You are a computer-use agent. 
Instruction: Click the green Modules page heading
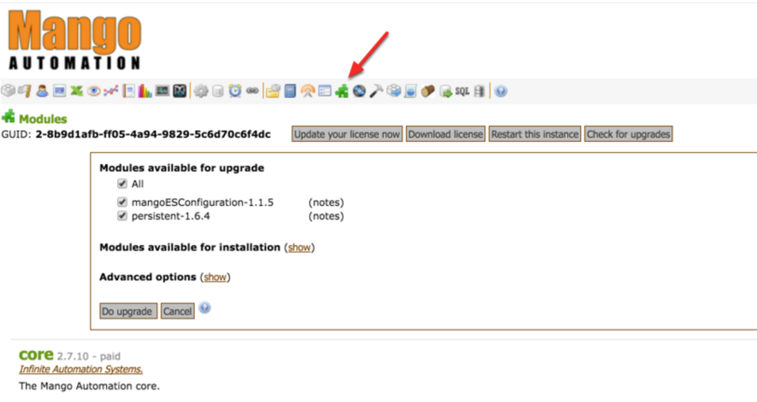pos(43,119)
